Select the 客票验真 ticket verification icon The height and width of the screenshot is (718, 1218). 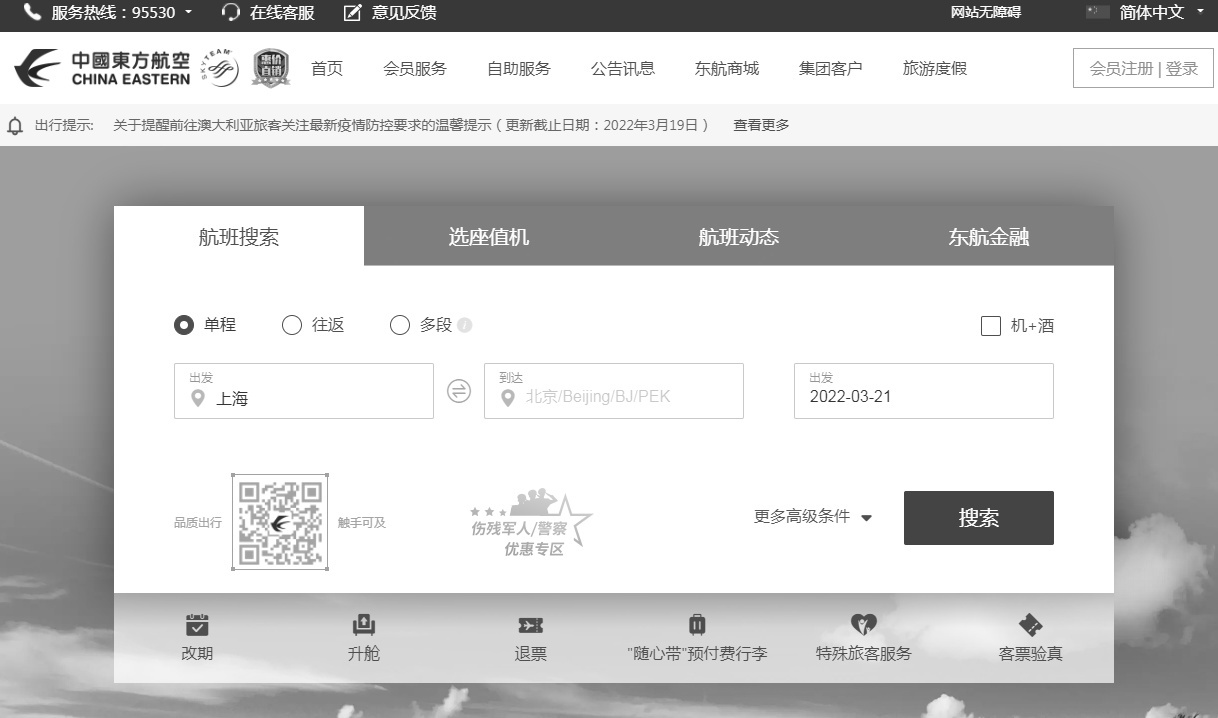[x=1030, y=637]
